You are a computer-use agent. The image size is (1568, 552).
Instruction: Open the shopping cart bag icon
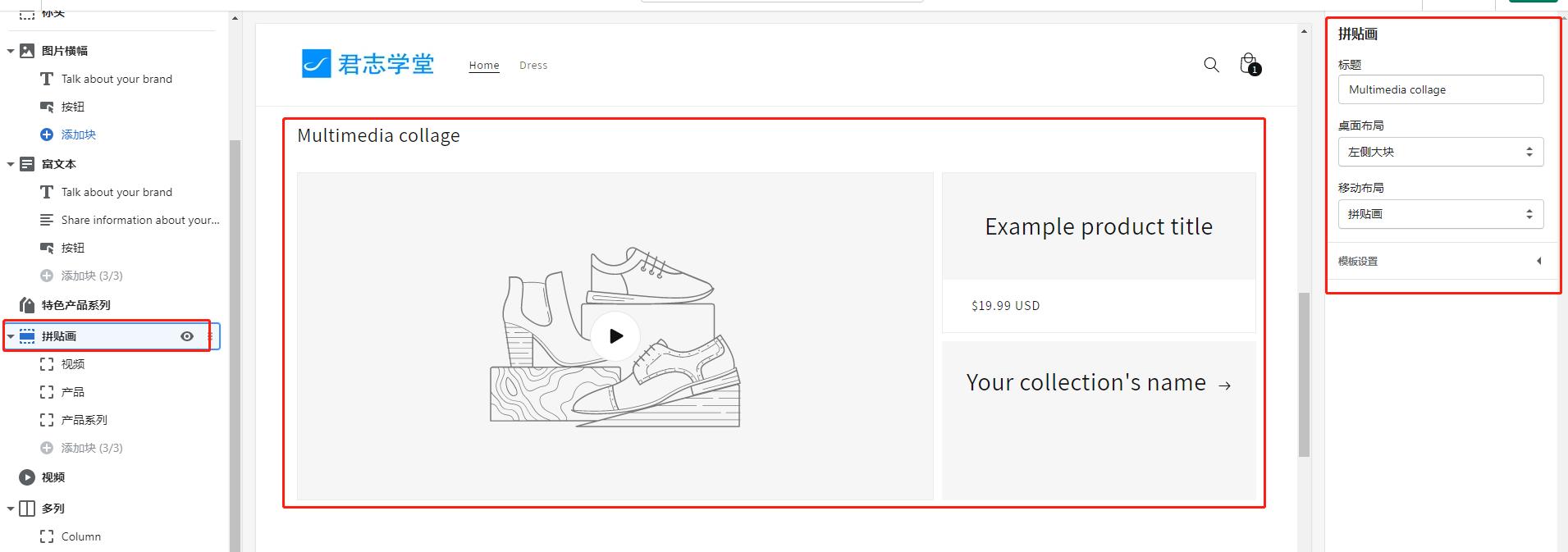1249,64
